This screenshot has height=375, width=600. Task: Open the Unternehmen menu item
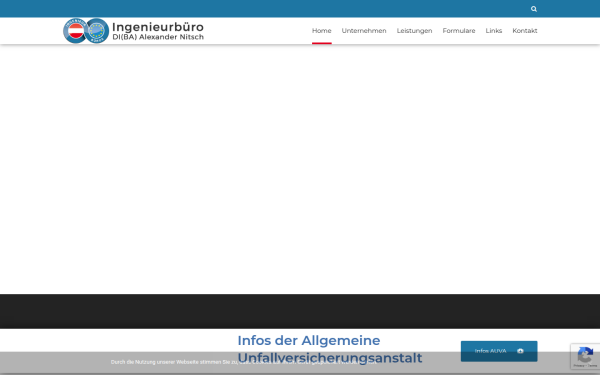click(364, 31)
